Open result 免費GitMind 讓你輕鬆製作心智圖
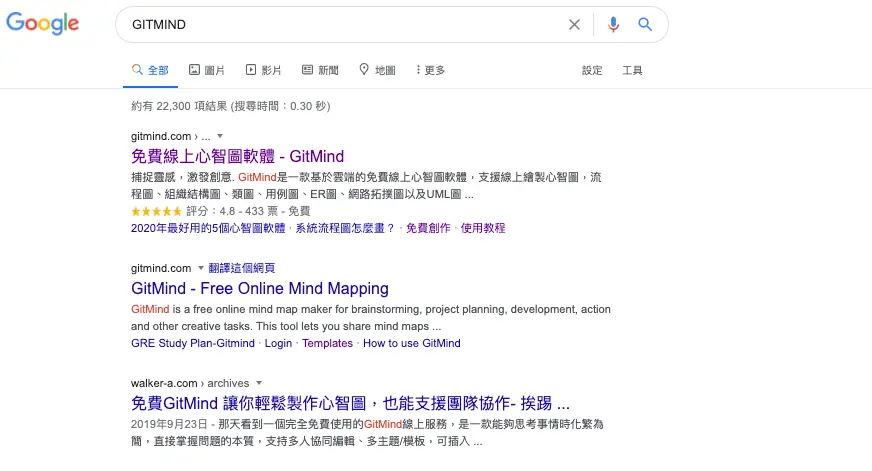 point(350,403)
